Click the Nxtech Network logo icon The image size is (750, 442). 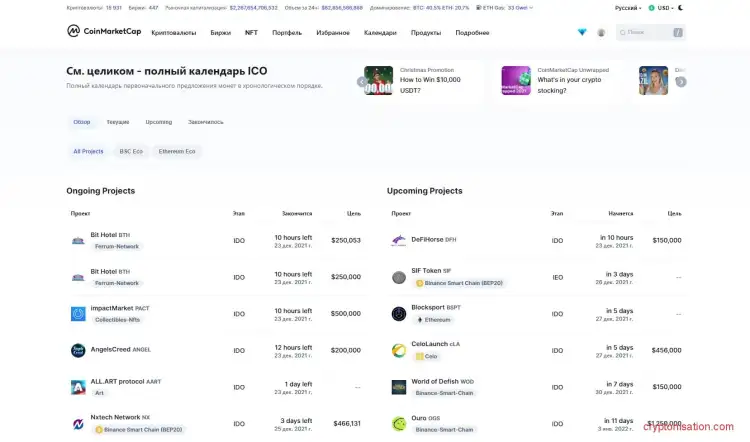click(x=78, y=424)
